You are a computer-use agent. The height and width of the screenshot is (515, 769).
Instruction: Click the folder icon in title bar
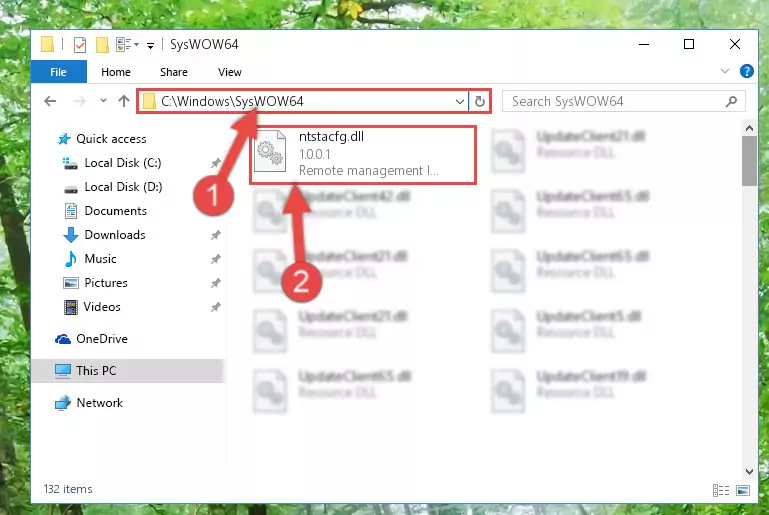coord(48,44)
